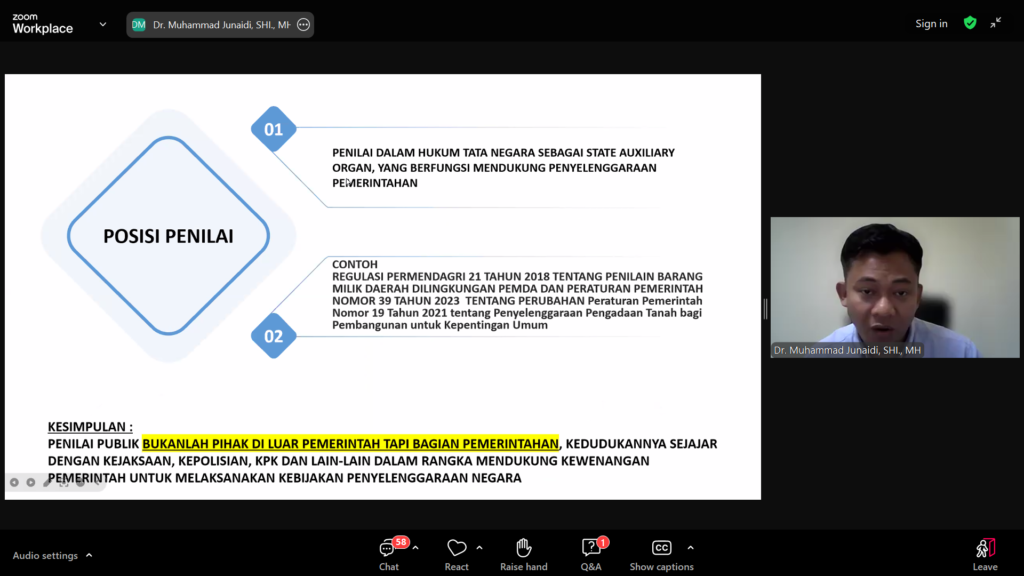This screenshot has width=1024, height=576.
Task: Click Sign in link
Action: [x=931, y=24]
